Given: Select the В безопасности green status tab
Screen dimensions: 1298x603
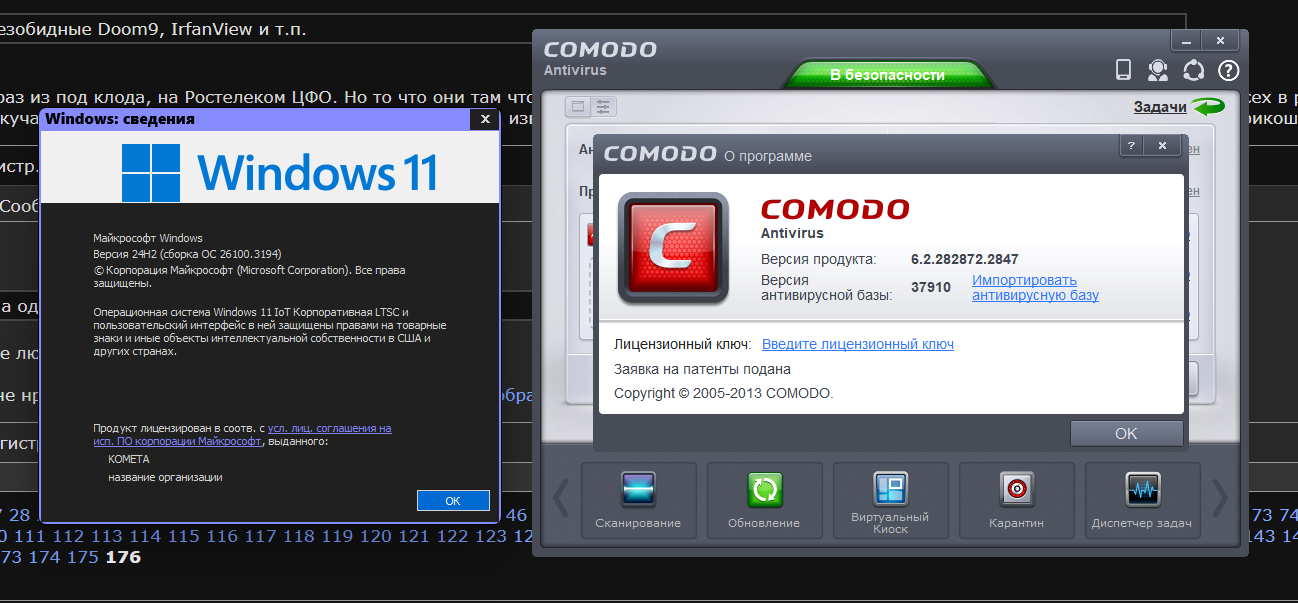Looking at the screenshot, I should tap(887, 75).
